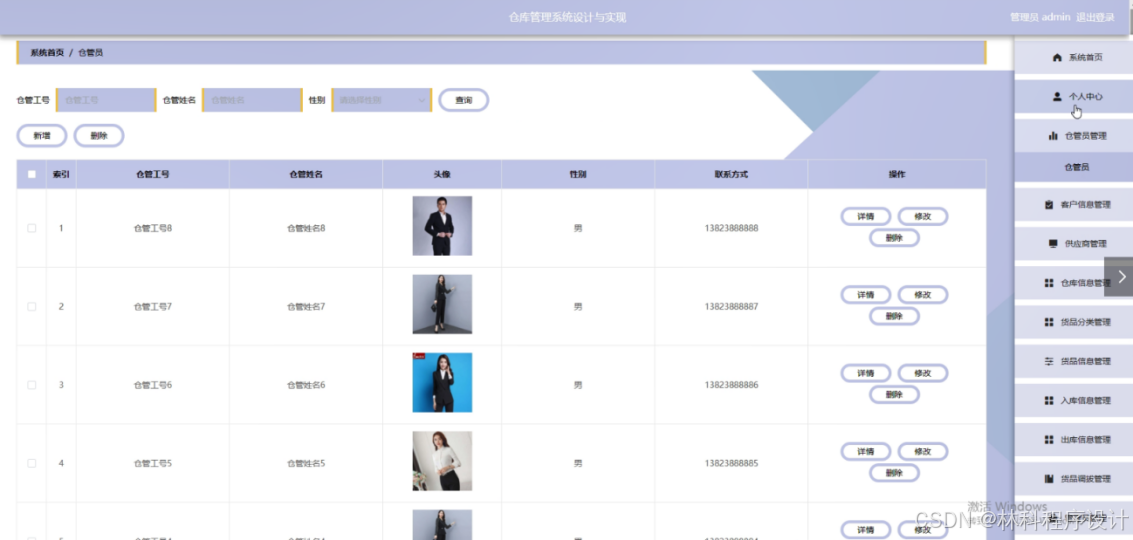
Task: Check the row 1 checkbox for 仓管工号8
Action: [x=32, y=228]
